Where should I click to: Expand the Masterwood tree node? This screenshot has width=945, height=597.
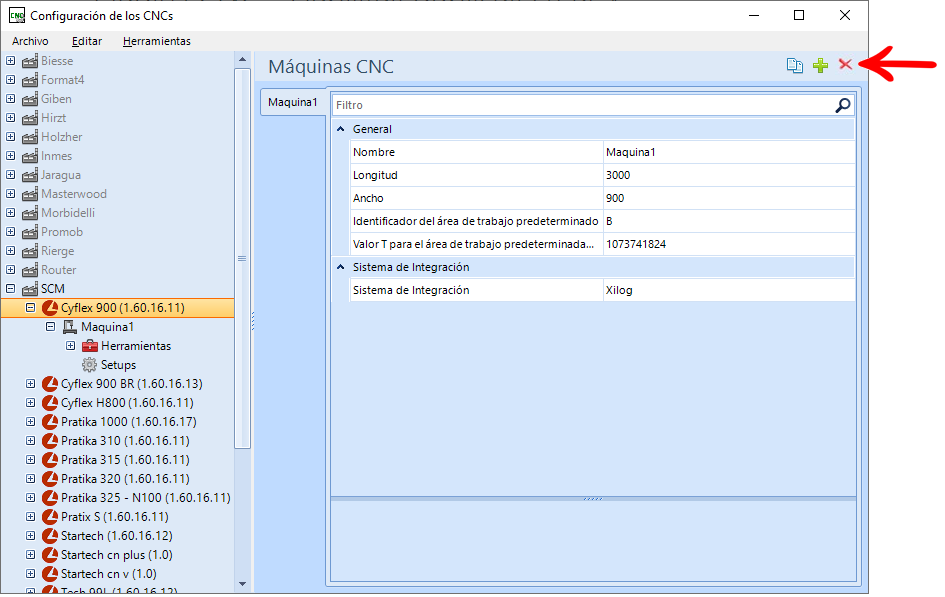(10, 193)
